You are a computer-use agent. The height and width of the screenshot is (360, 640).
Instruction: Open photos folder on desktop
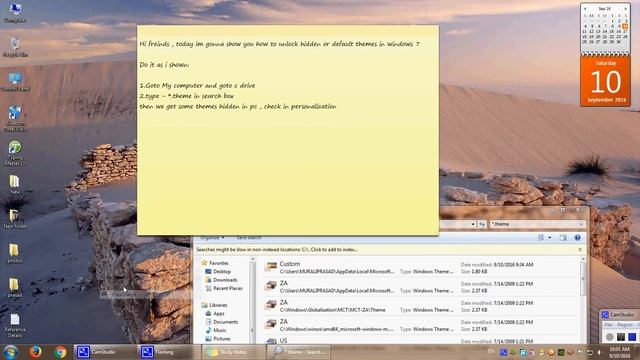pos(15,253)
